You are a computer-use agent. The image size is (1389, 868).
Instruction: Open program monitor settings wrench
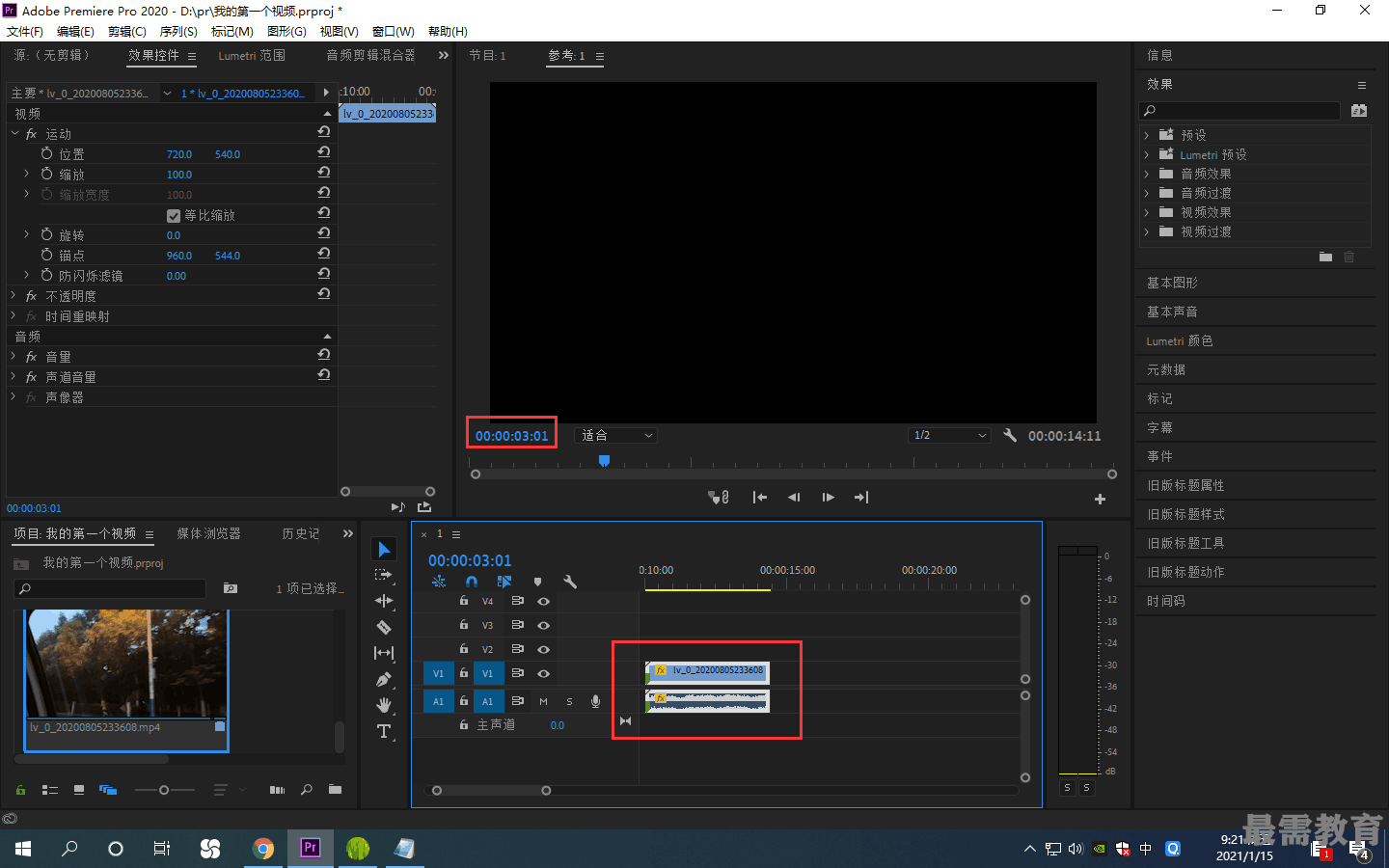1010,435
